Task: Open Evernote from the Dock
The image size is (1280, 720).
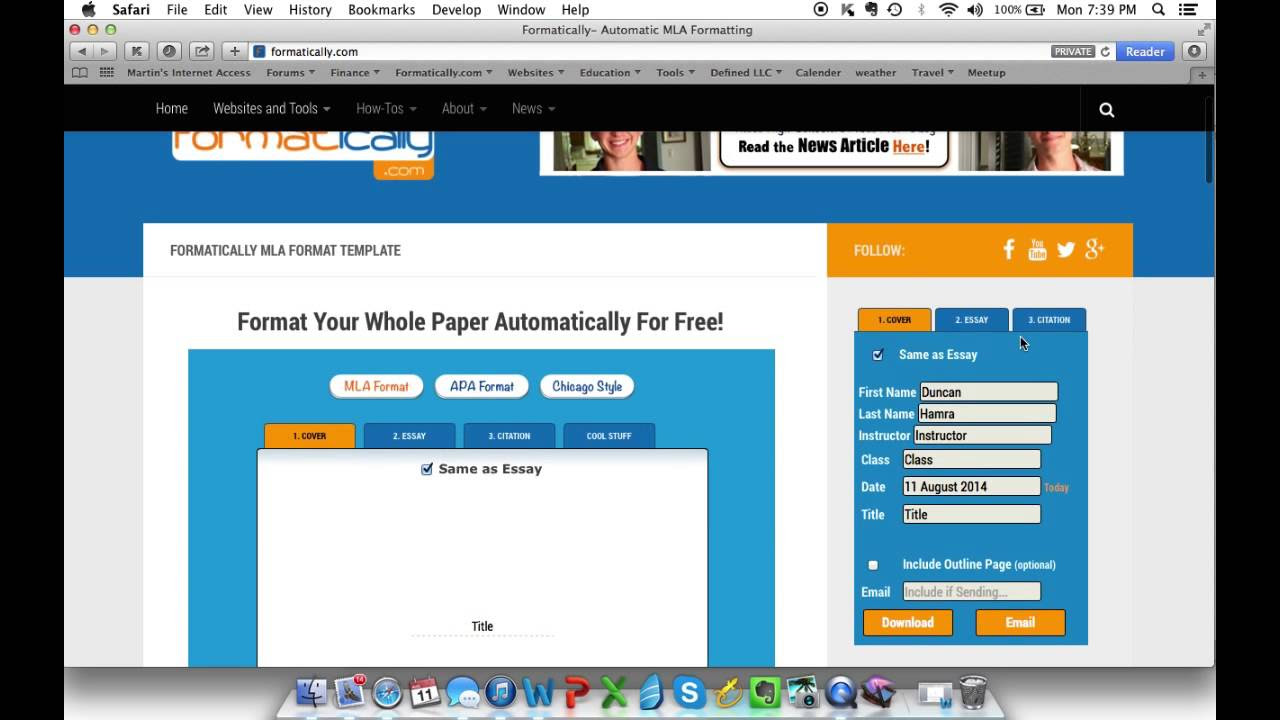Action: 765,692
